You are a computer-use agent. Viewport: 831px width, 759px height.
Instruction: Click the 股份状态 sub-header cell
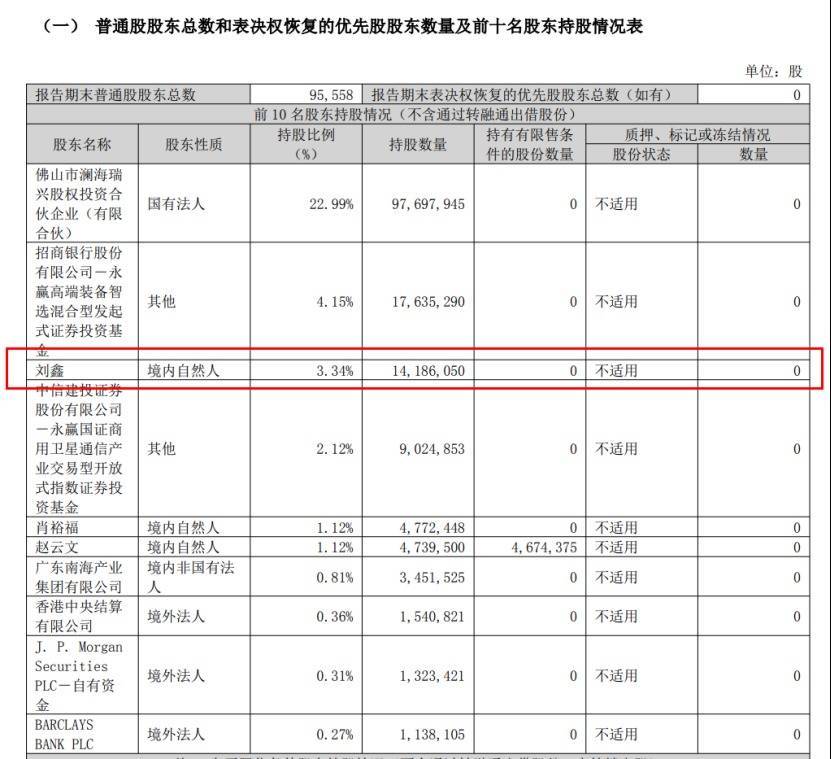pos(640,154)
